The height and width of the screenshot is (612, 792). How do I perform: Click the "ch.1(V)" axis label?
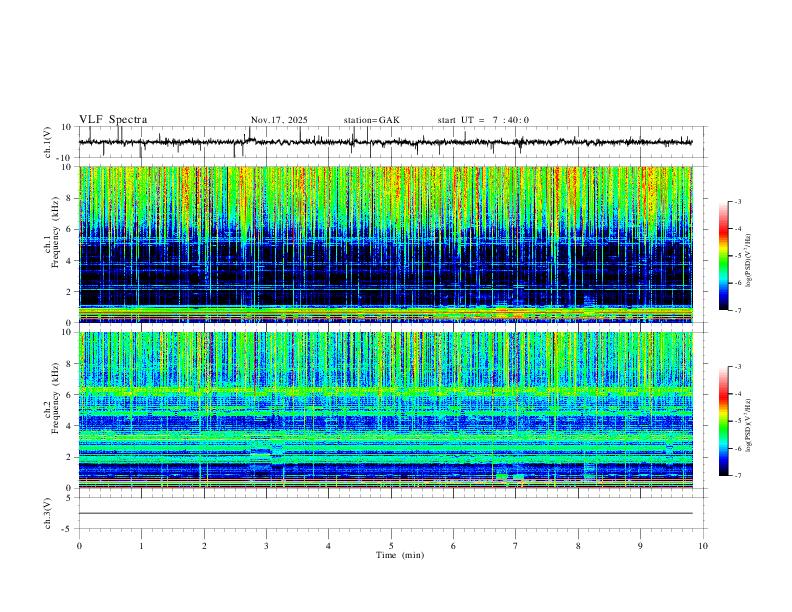click(48, 142)
